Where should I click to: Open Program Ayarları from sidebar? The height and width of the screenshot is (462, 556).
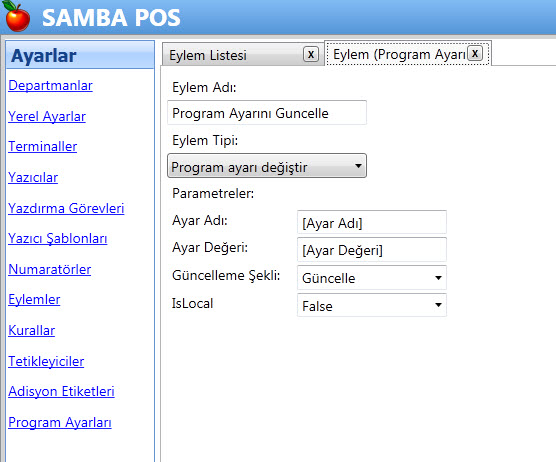tap(60, 422)
